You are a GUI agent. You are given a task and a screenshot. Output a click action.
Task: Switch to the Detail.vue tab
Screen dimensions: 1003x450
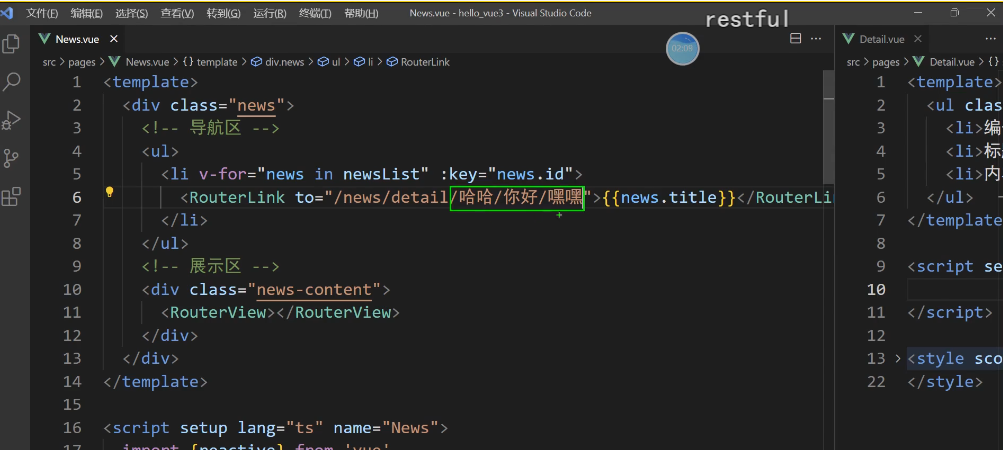881,39
